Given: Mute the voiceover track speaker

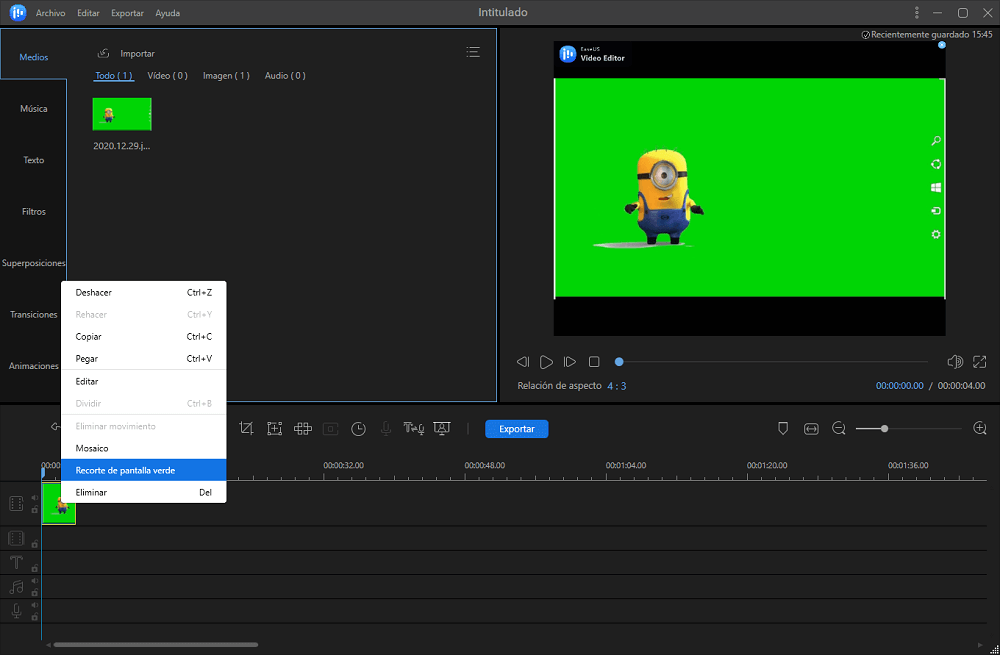Looking at the screenshot, I should tap(35, 605).
